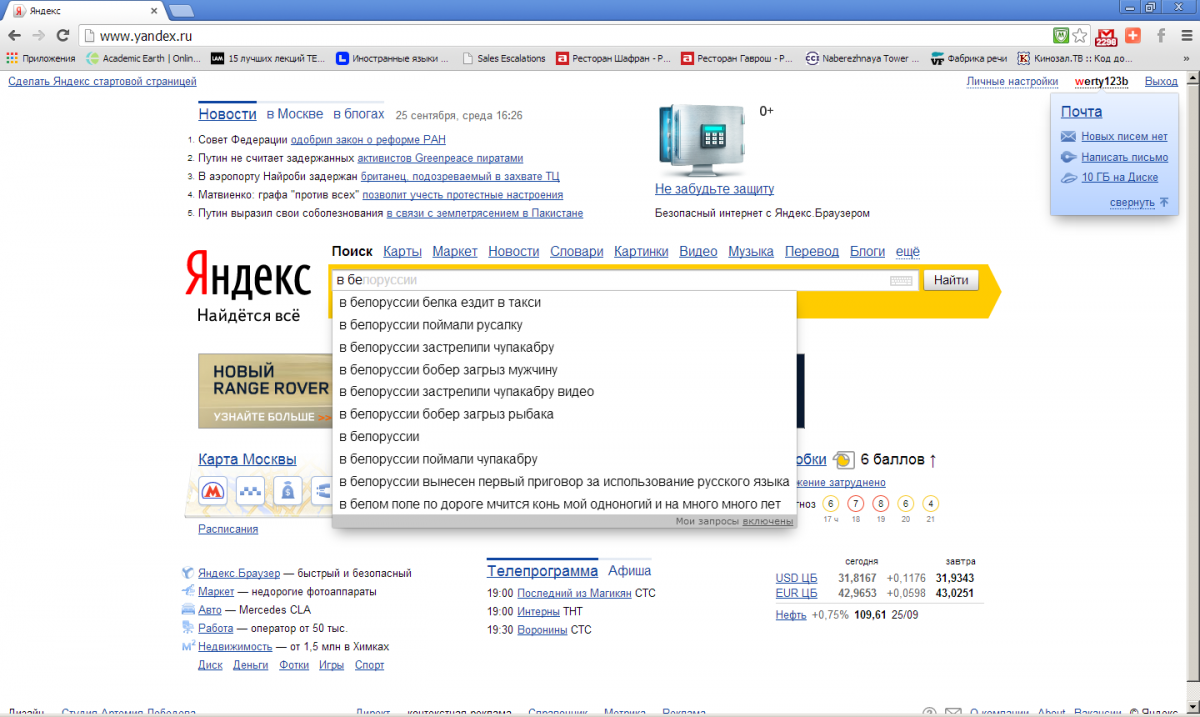Open news link about реформе РАН
This screenshot has width=1200, height=717.
pyautogui.click(x=368, y=140)
